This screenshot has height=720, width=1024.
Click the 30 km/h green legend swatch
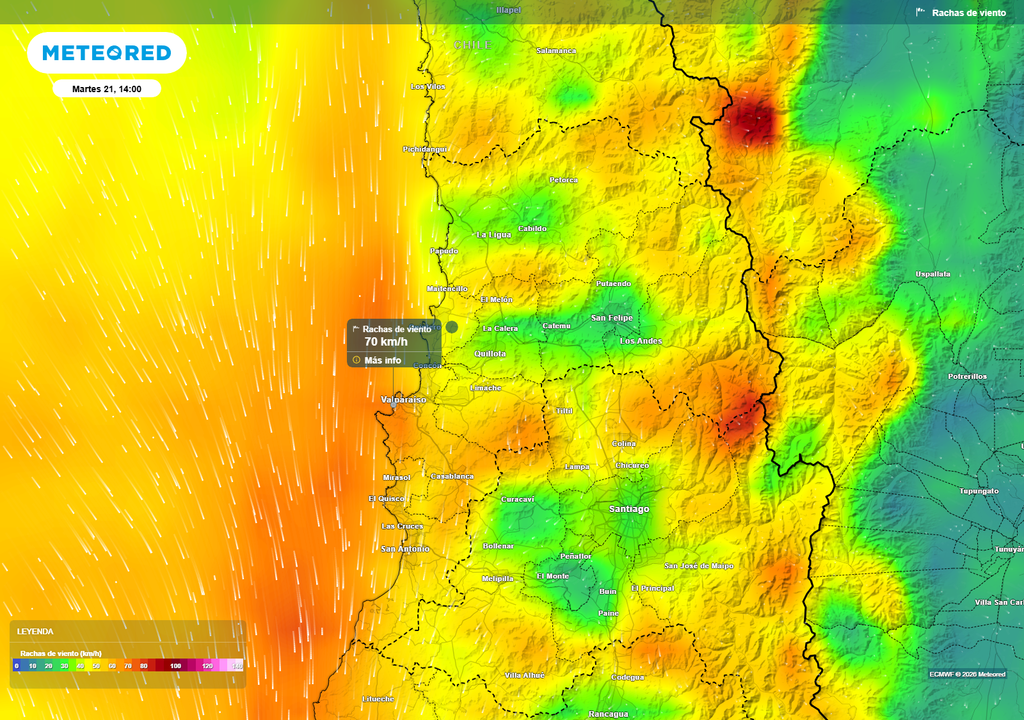(x=64, y=666)
